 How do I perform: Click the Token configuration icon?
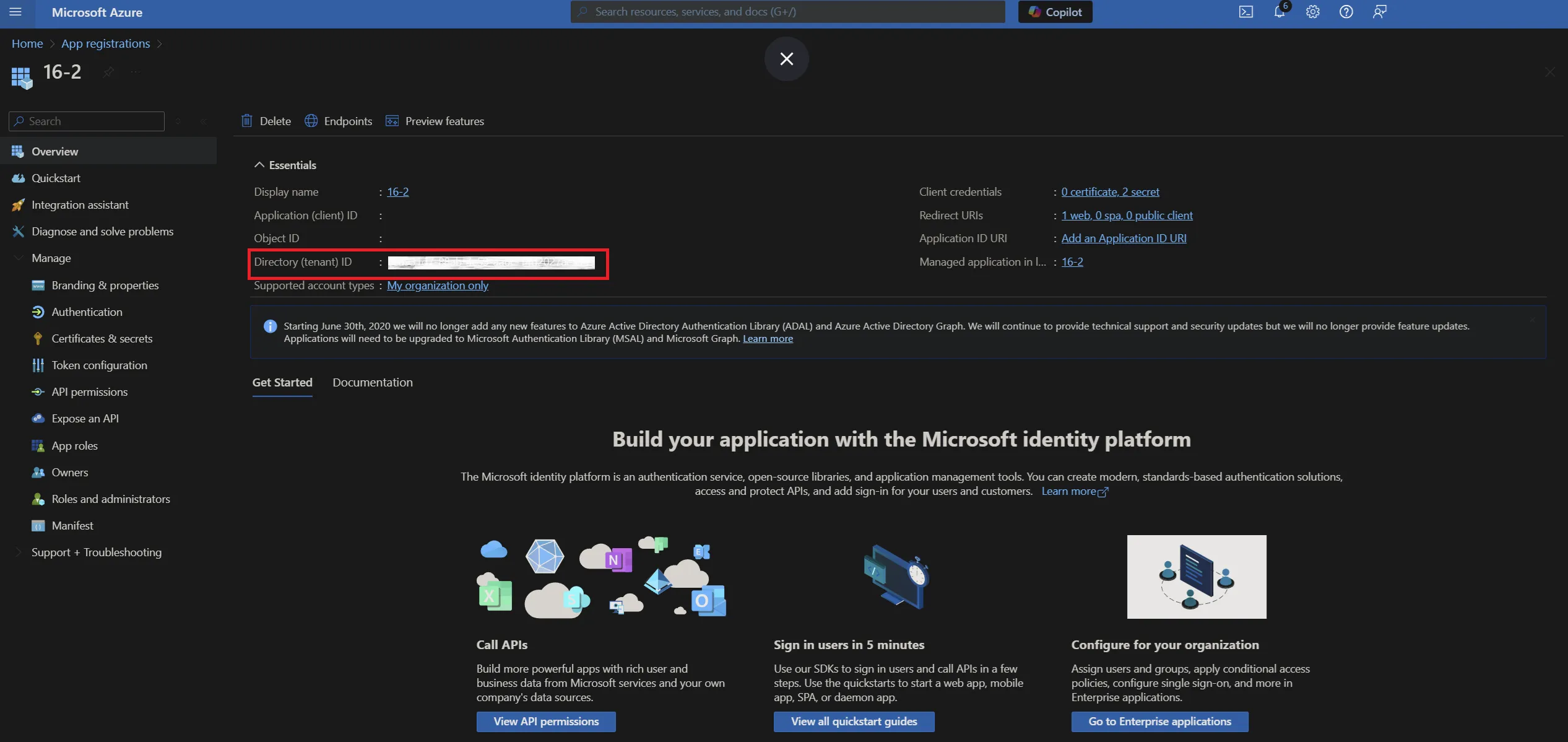tap(38, 365)
